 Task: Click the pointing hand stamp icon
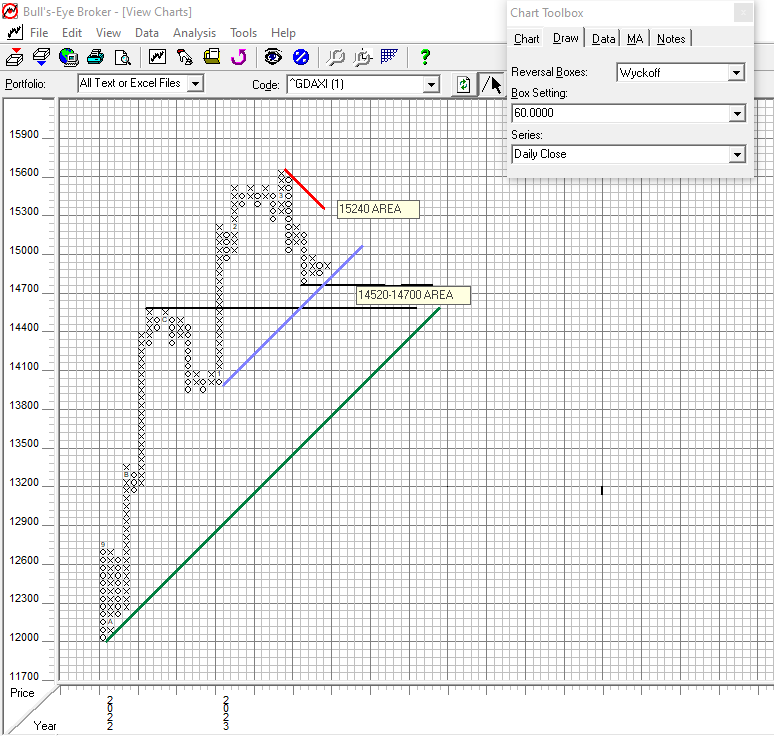click(x=185, y=57)
